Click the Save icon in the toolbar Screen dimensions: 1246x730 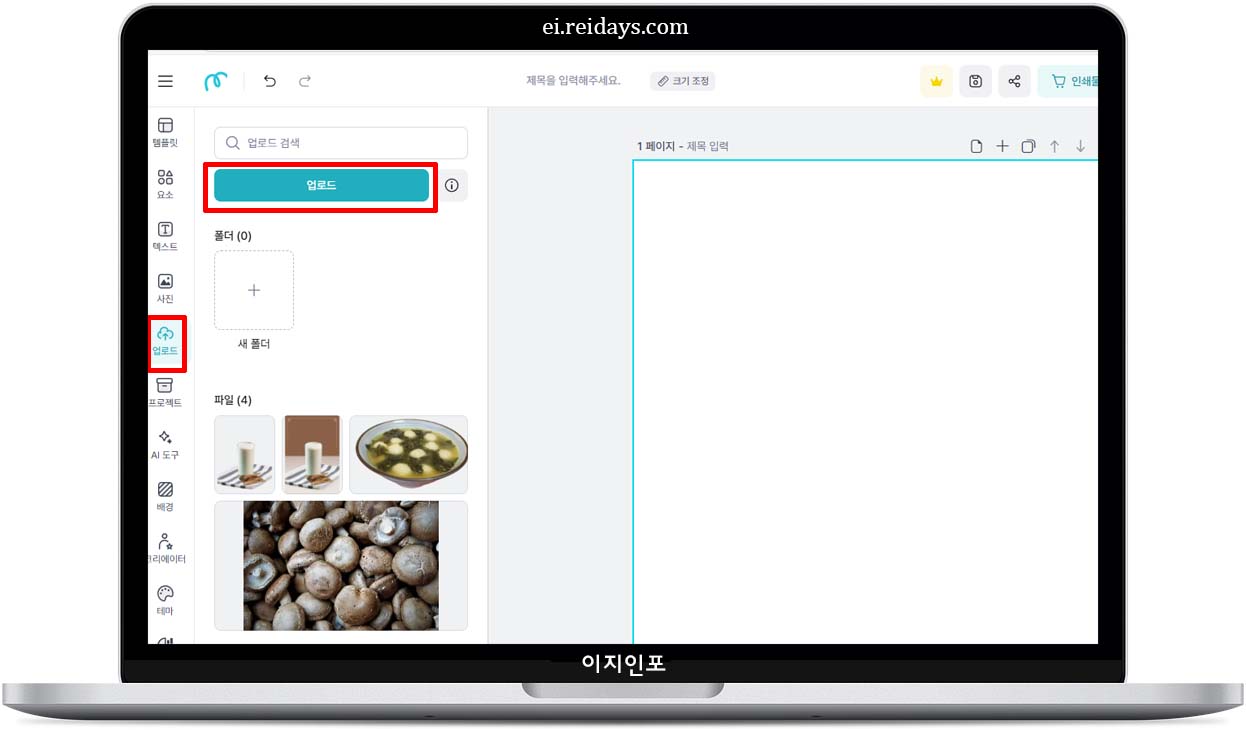coord(975,81)
